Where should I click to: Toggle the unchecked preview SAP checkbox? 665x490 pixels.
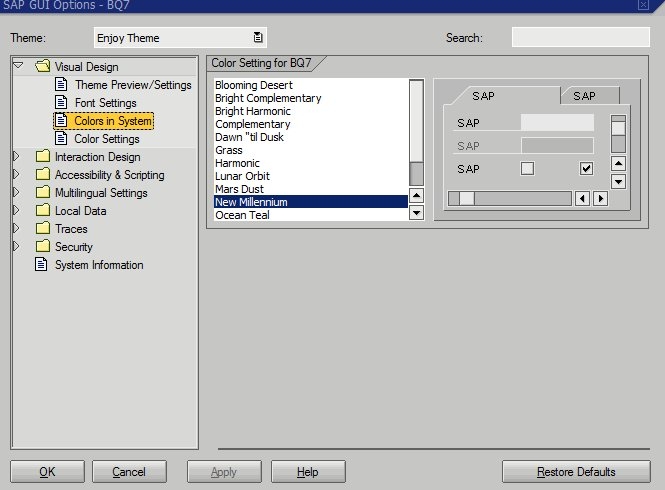coord(527,168)
